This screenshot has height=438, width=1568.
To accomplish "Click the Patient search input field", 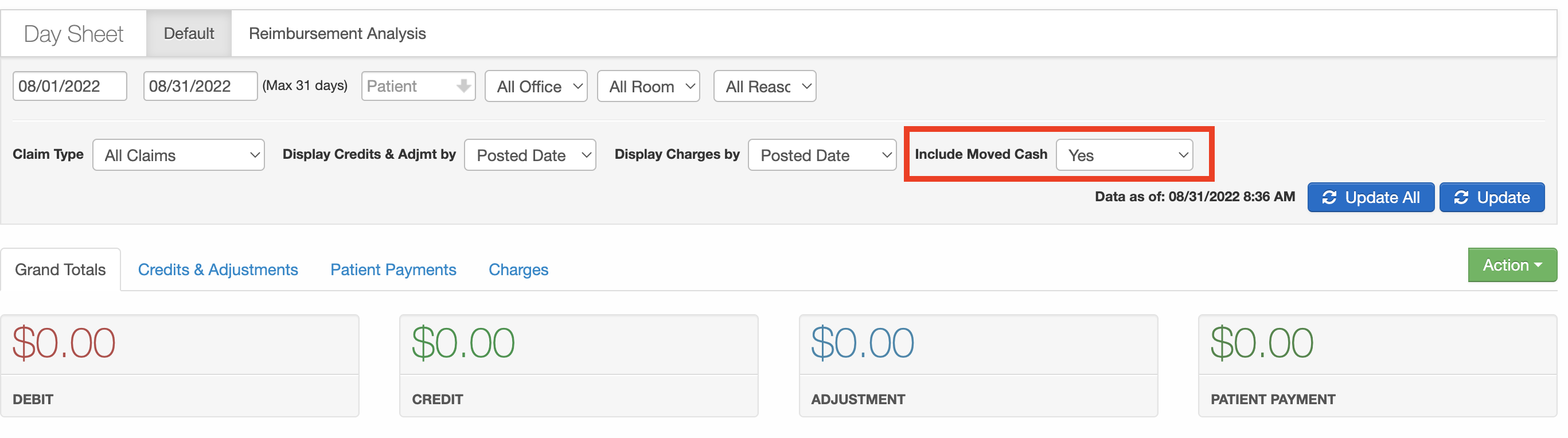I will coord(418,86).
